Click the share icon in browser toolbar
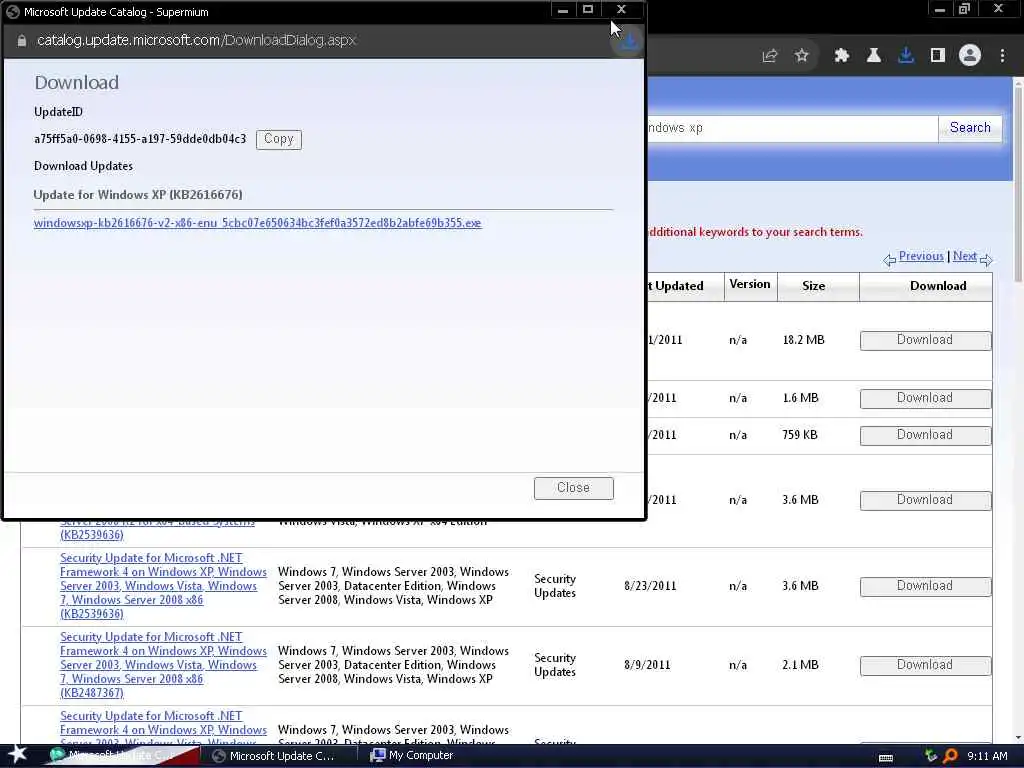The image size is (1024, 768). click(770, 56)
